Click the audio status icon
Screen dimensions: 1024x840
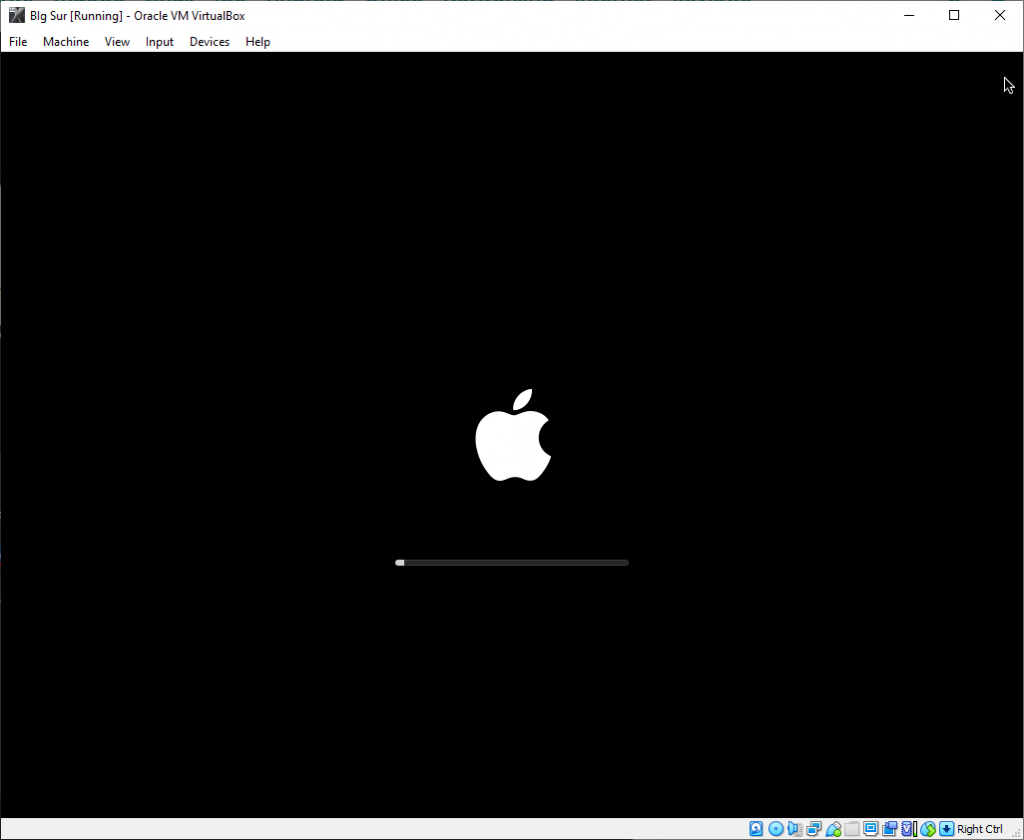coord(795,828)
